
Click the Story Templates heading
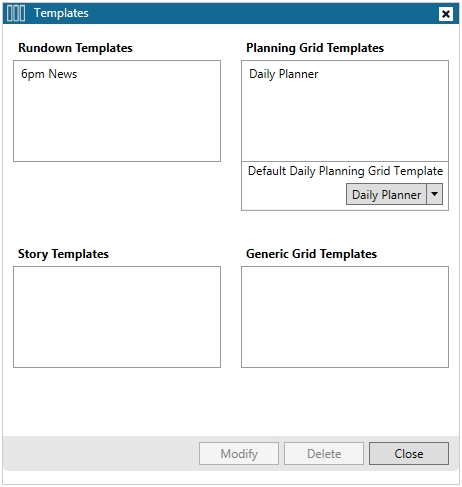(x=63, y=254)
